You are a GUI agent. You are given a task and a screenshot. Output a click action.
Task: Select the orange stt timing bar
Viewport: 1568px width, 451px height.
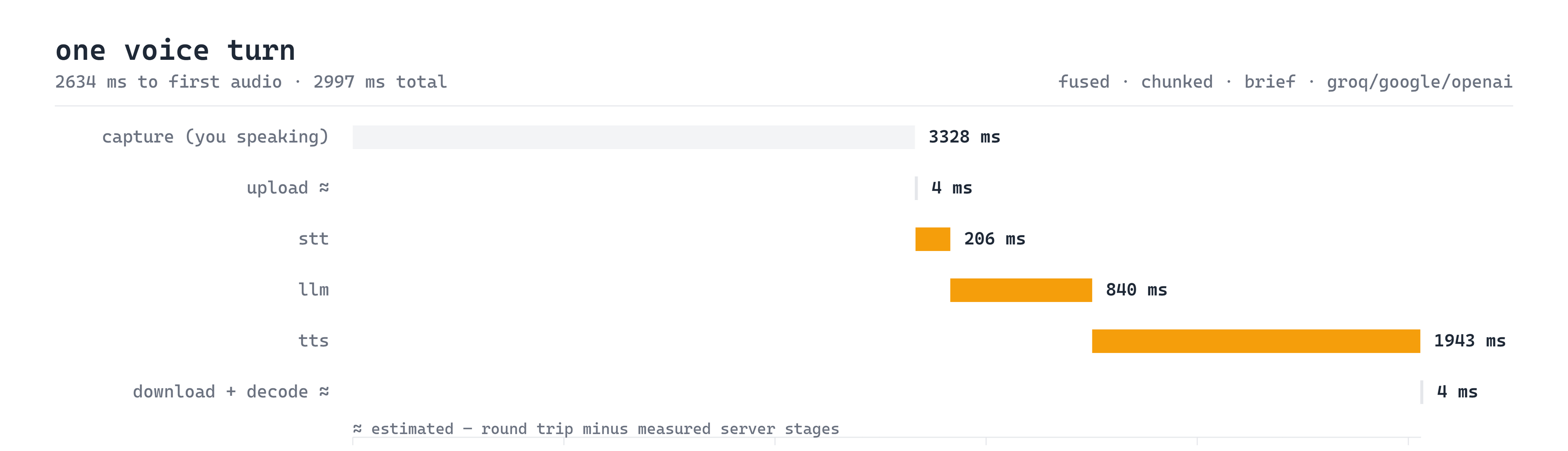[933, 239]
